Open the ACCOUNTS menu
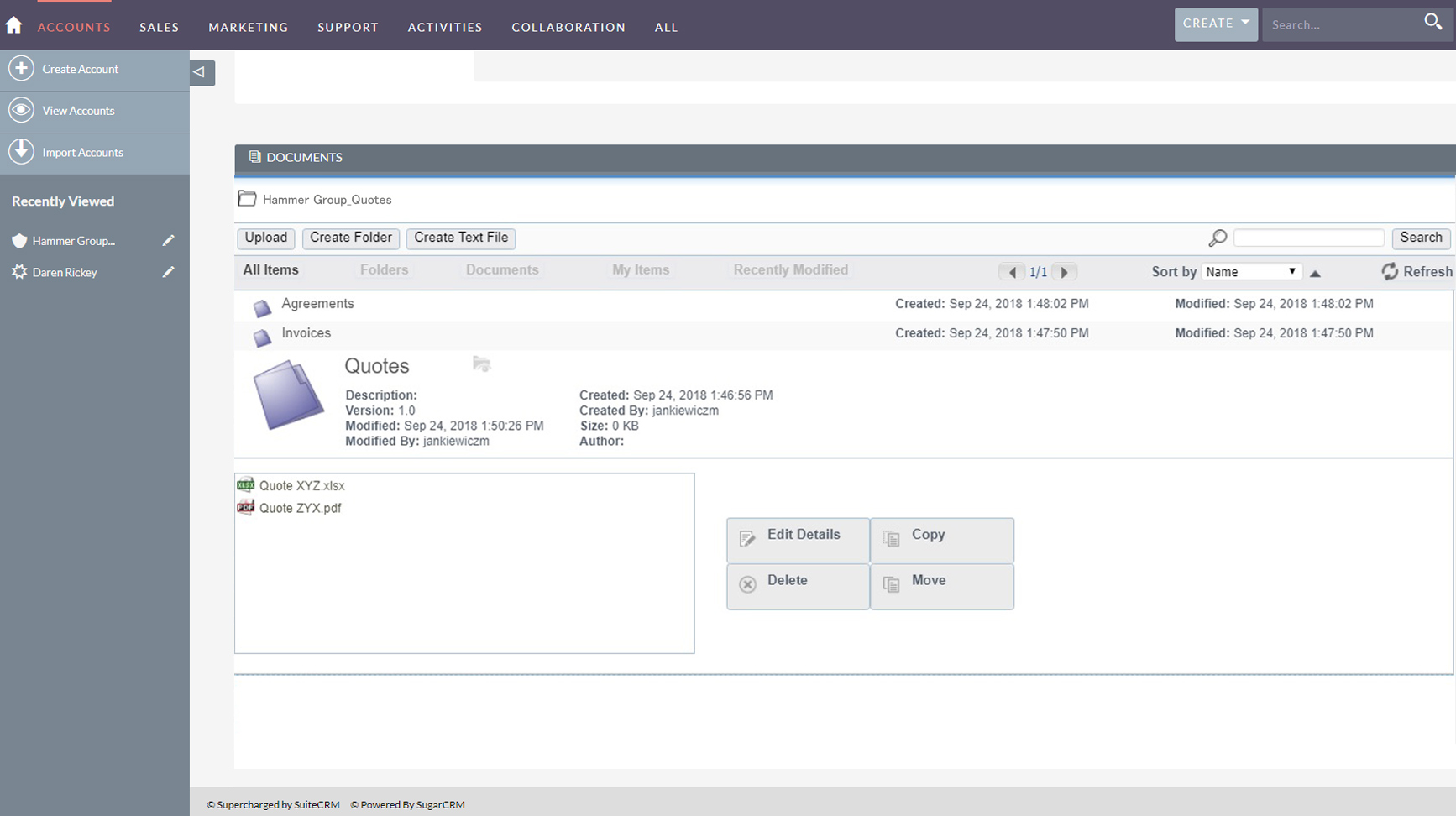The height and width of the screenshot is (816, 1456). click(74, 27)
